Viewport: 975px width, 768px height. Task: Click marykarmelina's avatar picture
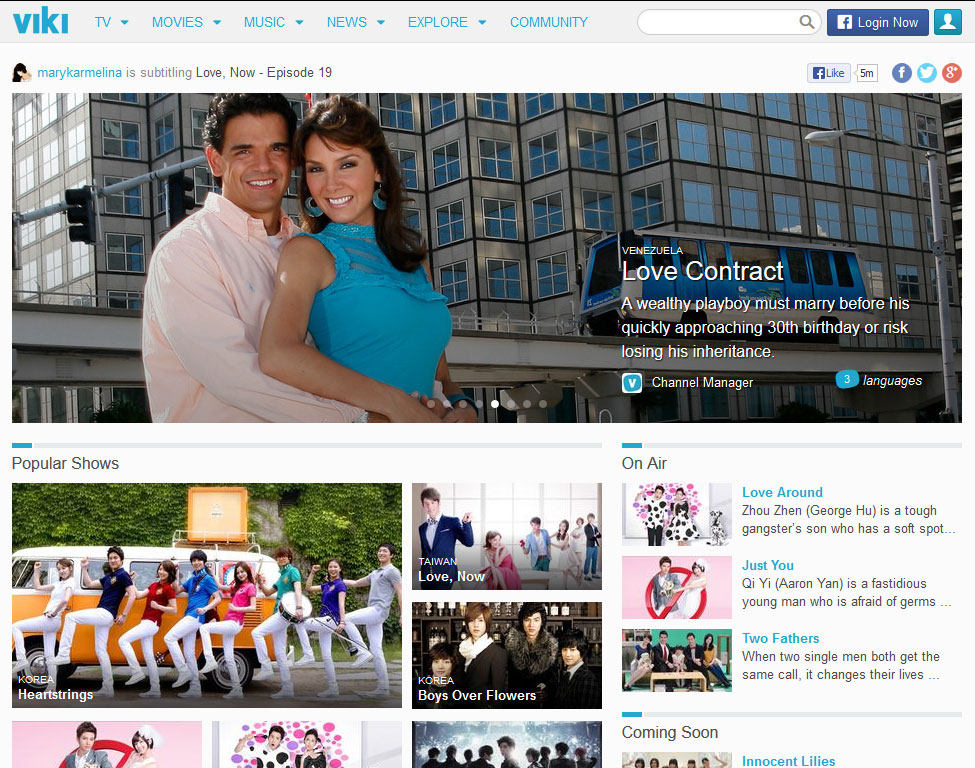[22, 73]
